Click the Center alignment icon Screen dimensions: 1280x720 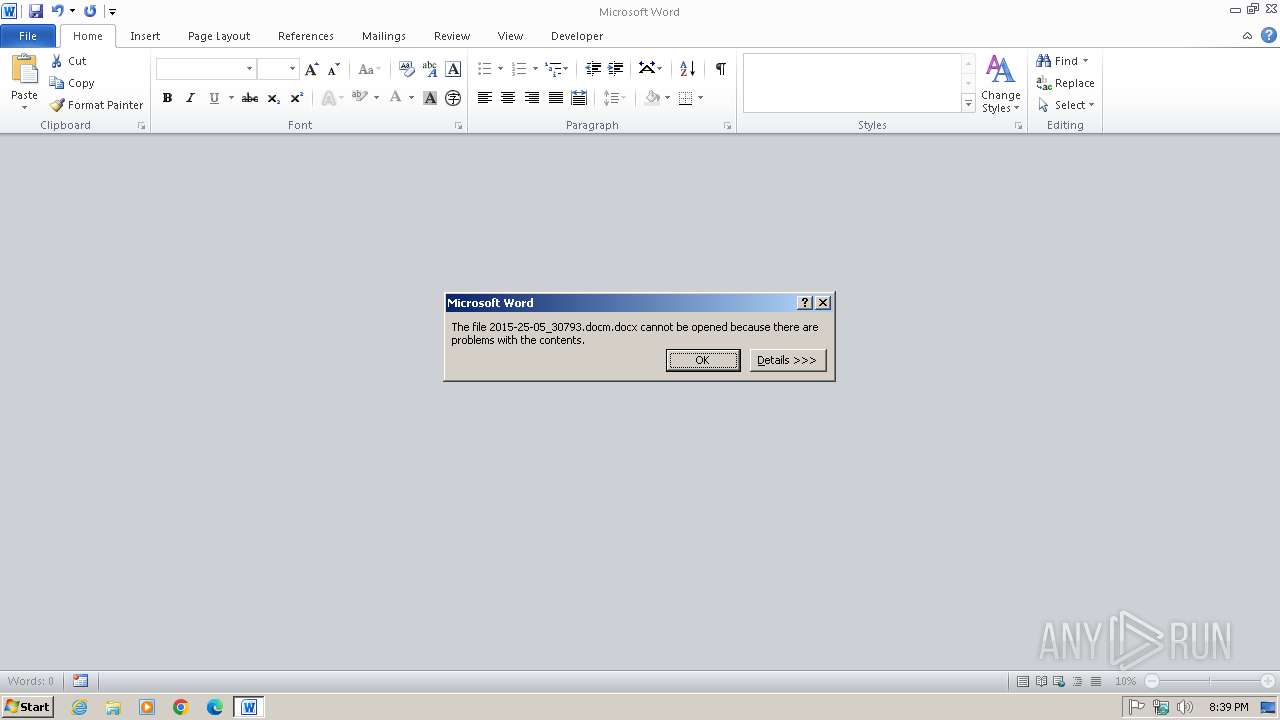pos(508,98)
